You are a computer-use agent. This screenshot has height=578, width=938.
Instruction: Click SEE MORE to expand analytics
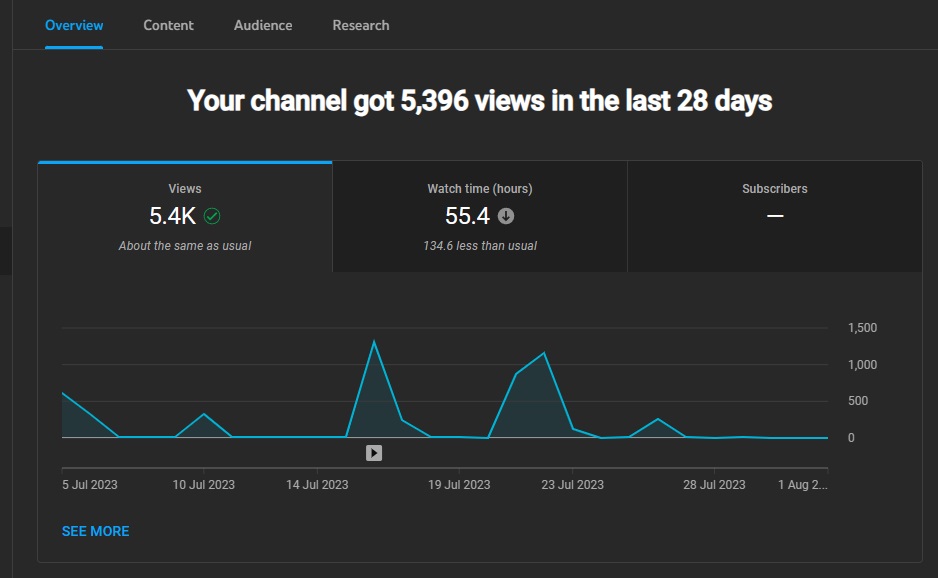click(x=96, y=531)
